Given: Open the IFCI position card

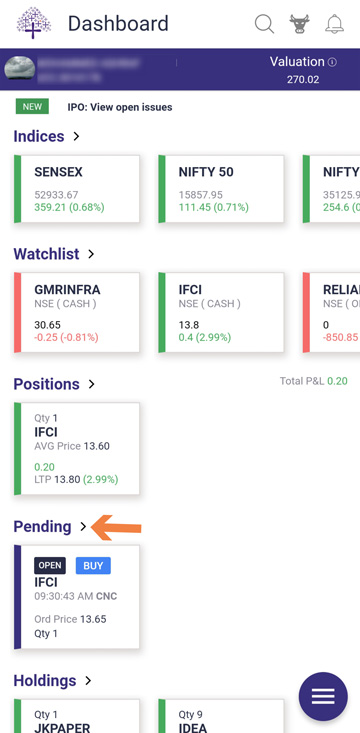Looking at the screenshot, I should pos(77,449).
